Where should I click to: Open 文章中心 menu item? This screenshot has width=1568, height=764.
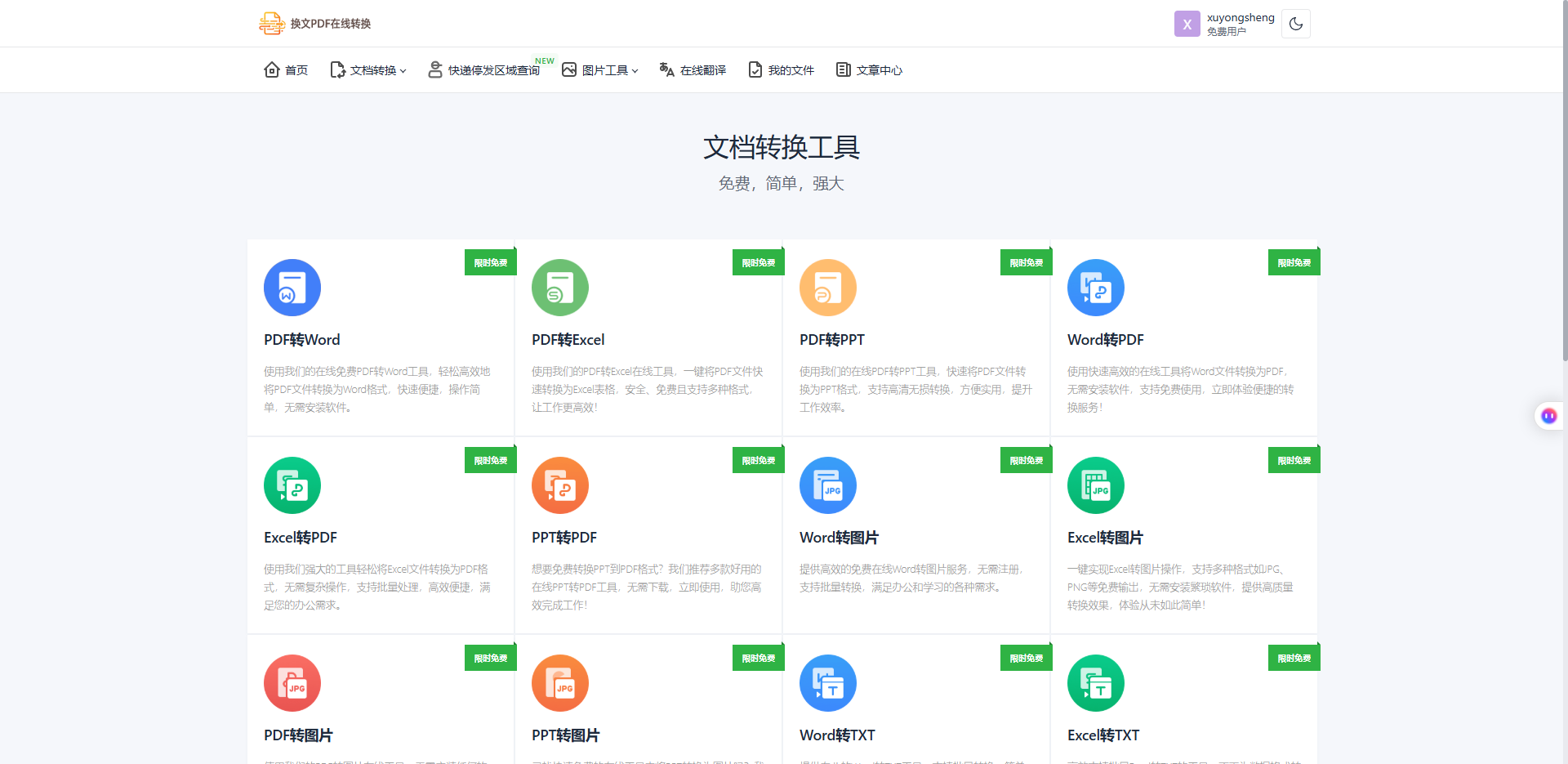pyautogui.click(x=880, y=70)
